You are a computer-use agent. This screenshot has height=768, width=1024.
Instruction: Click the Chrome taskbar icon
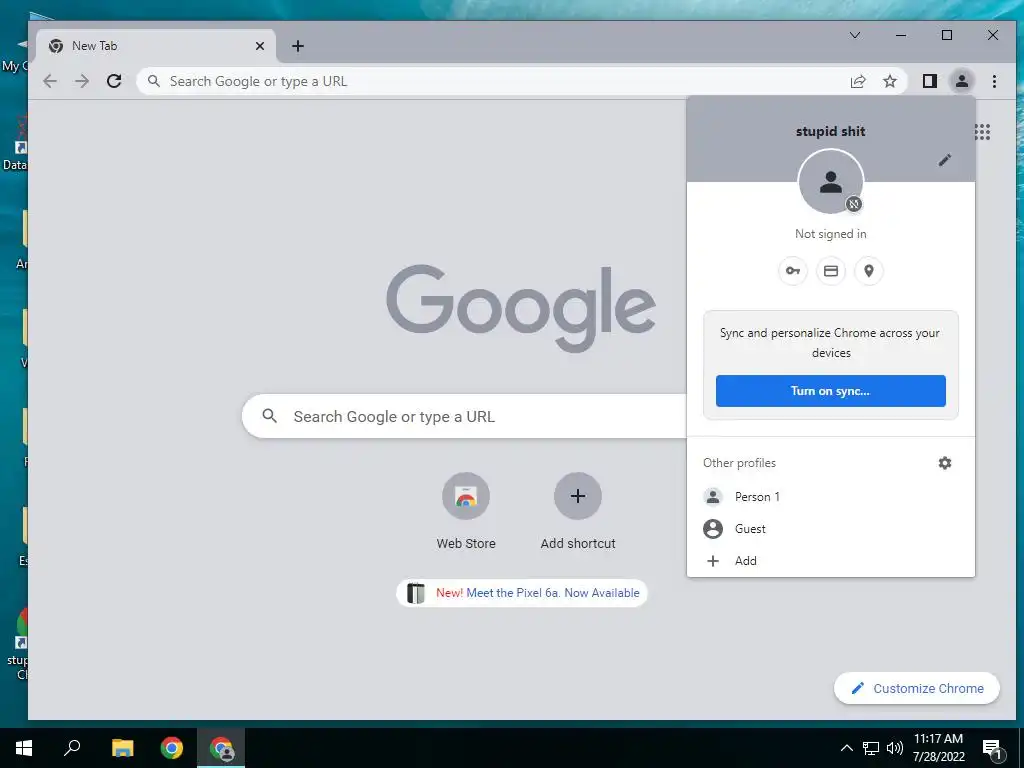[172, 748]
